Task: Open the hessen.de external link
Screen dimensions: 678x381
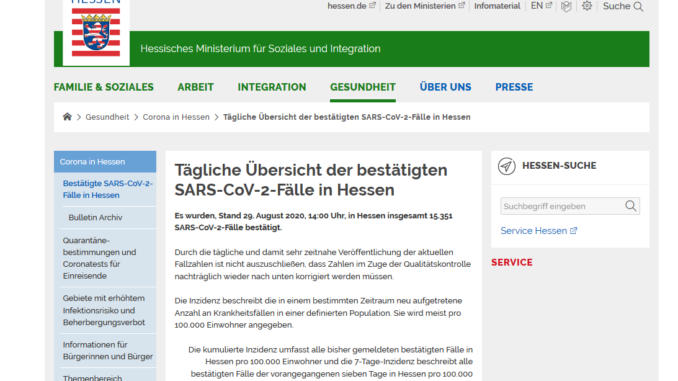Action: point(347,6)
